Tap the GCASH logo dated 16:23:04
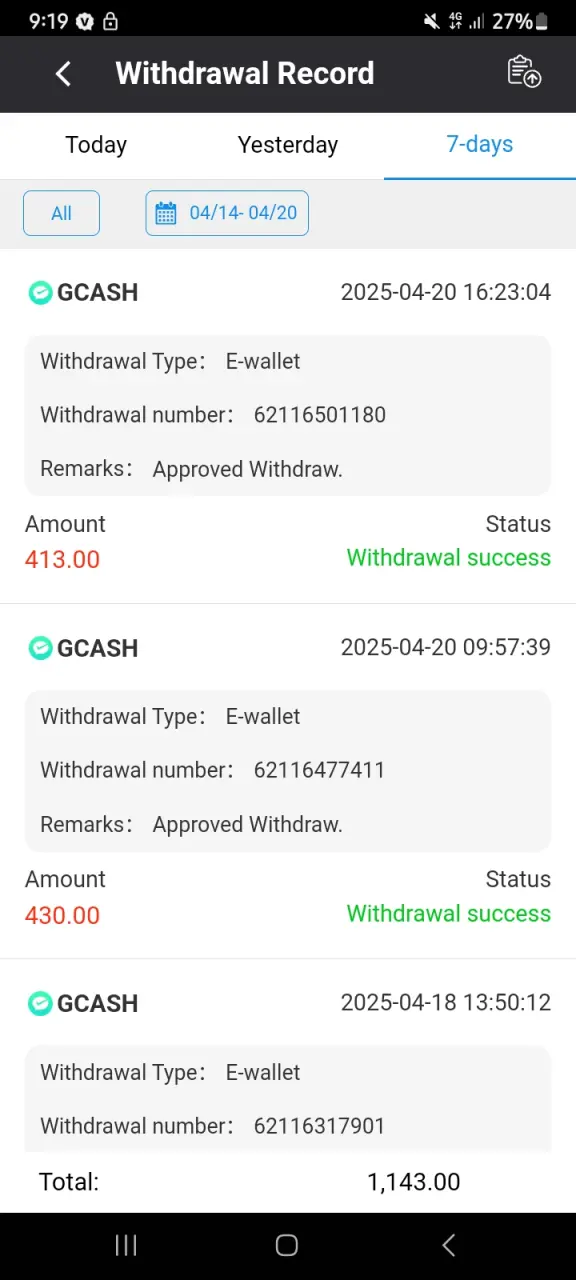Image resolution: width=576 pixels, height=1280 pixels. pos(40,293)
